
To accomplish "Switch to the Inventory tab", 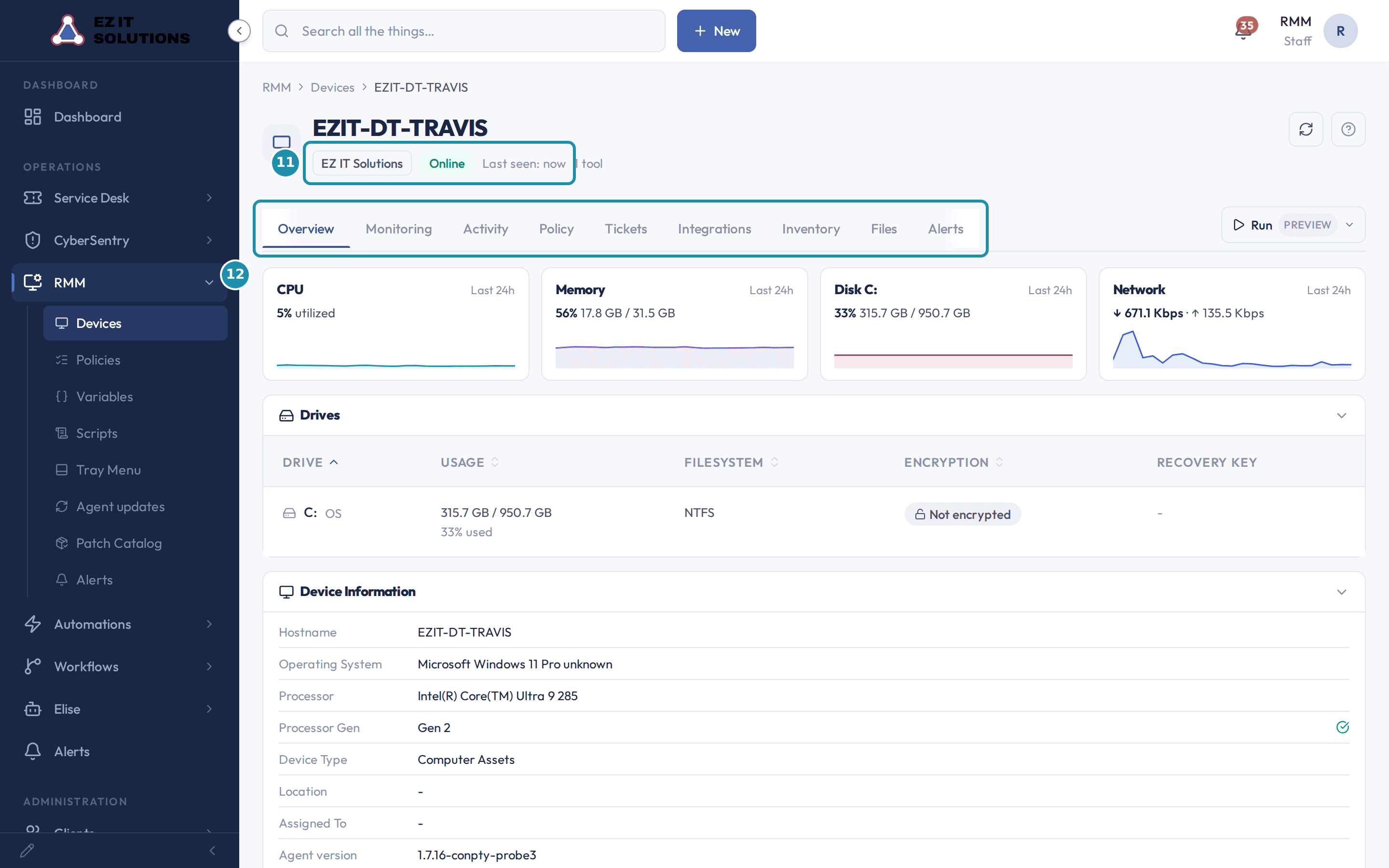I will 810,229.
